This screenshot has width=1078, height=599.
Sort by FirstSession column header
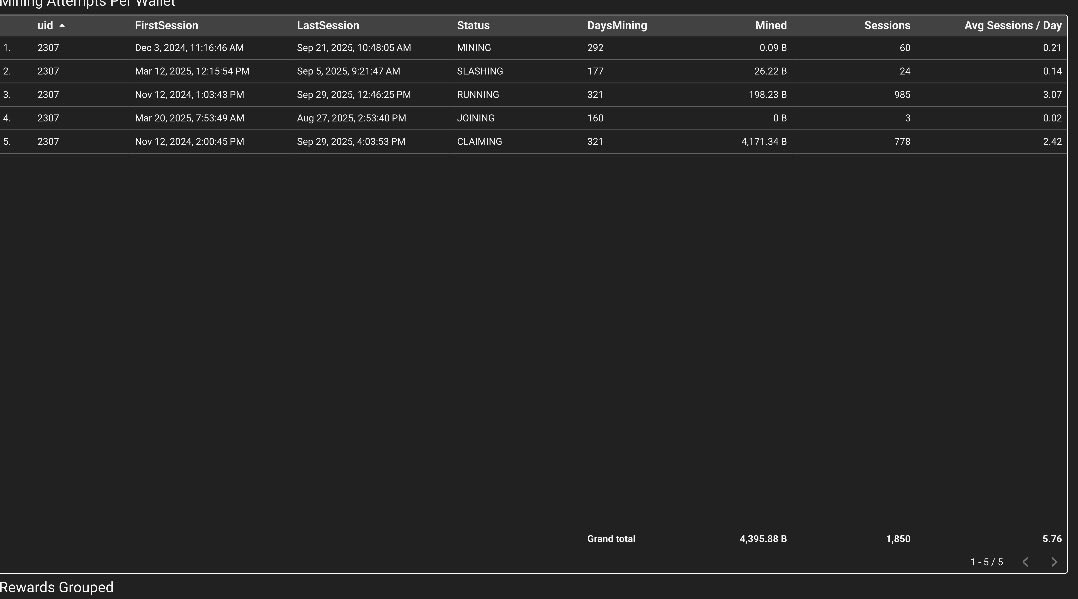[166, 25]
